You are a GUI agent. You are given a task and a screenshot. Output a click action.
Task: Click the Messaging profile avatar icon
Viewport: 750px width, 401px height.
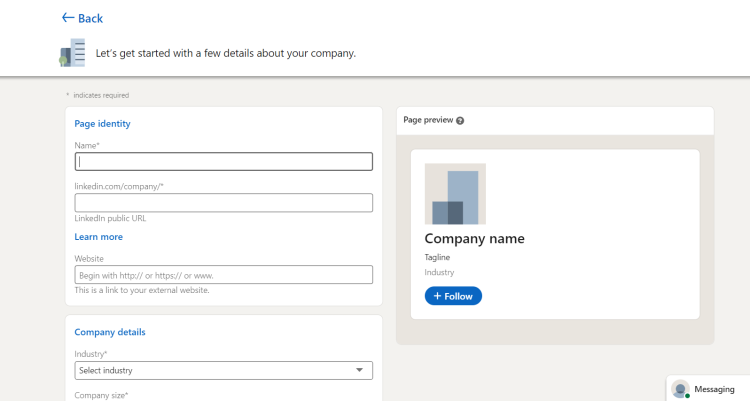point(681,389)
